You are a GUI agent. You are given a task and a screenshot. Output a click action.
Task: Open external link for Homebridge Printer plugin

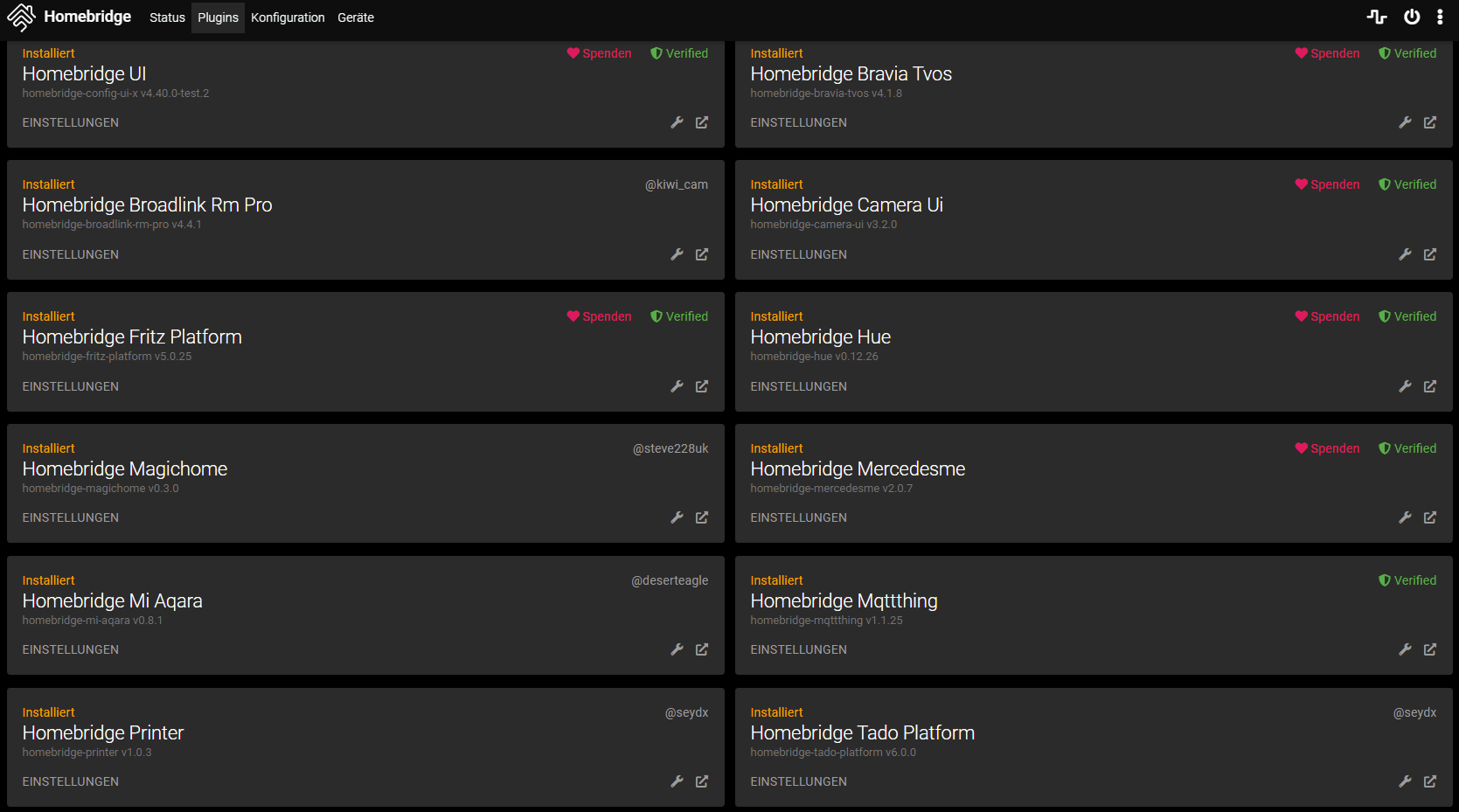pyautogui.click(x=702, y=781)
